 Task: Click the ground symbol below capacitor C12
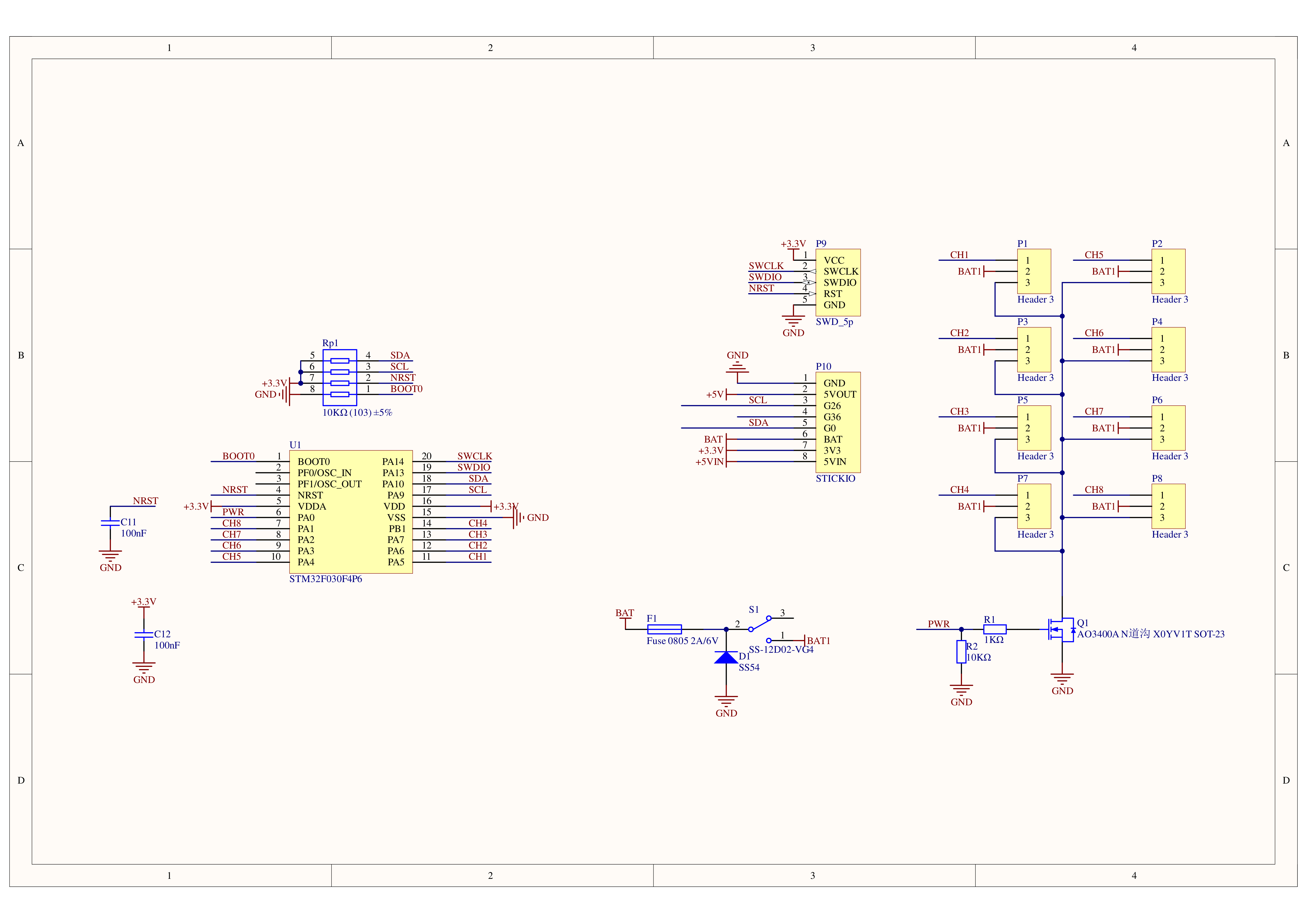[144, 668]
